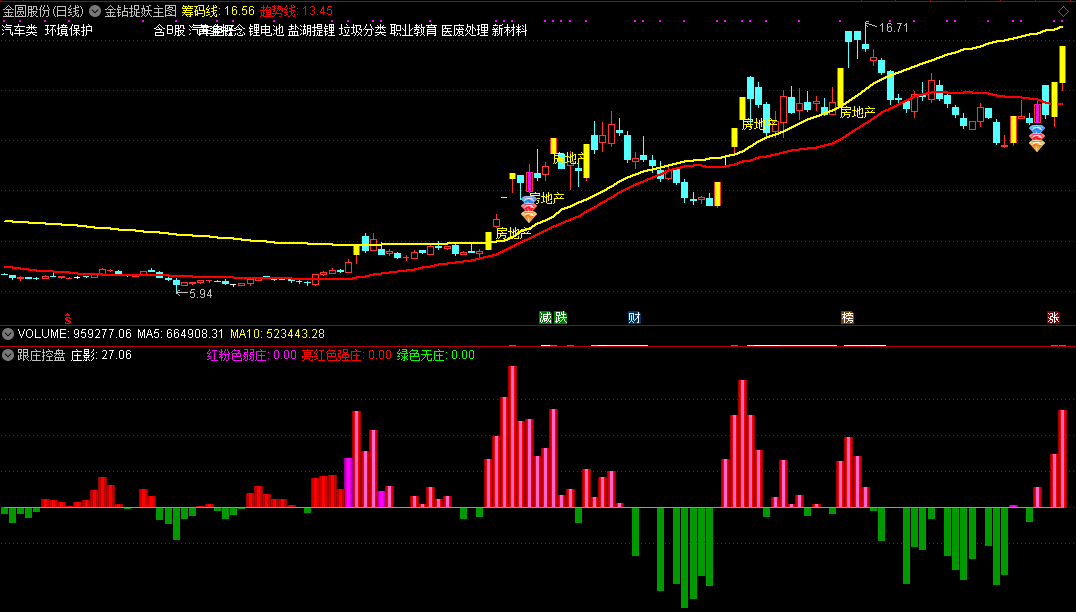Click the stacked diamond signal near chart's right edge
Viewport: 1076px width, 612px height.
pos(1037,138)
